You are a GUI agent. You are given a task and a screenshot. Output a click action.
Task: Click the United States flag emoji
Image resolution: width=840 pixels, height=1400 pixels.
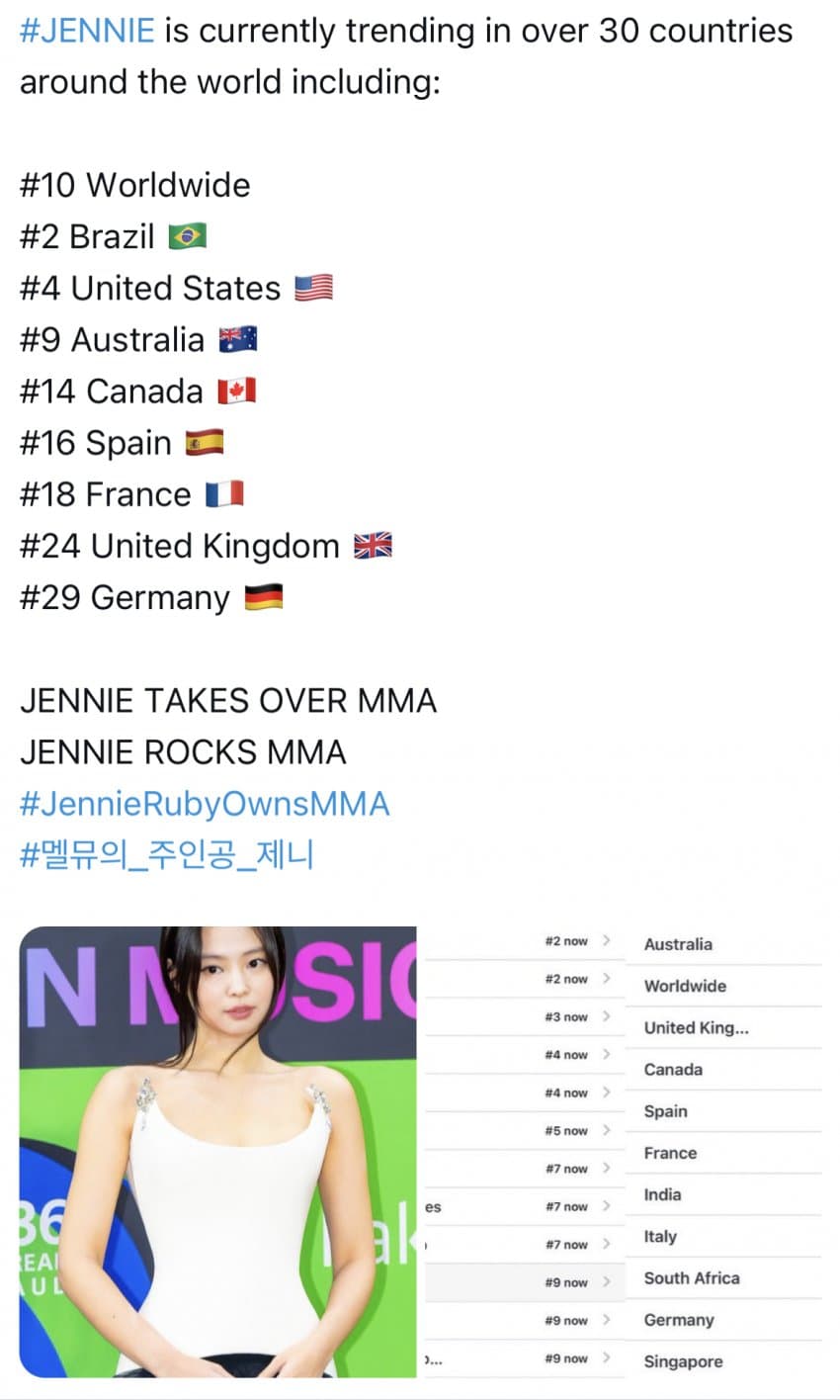pyautogui.click(x=313, y=289)
